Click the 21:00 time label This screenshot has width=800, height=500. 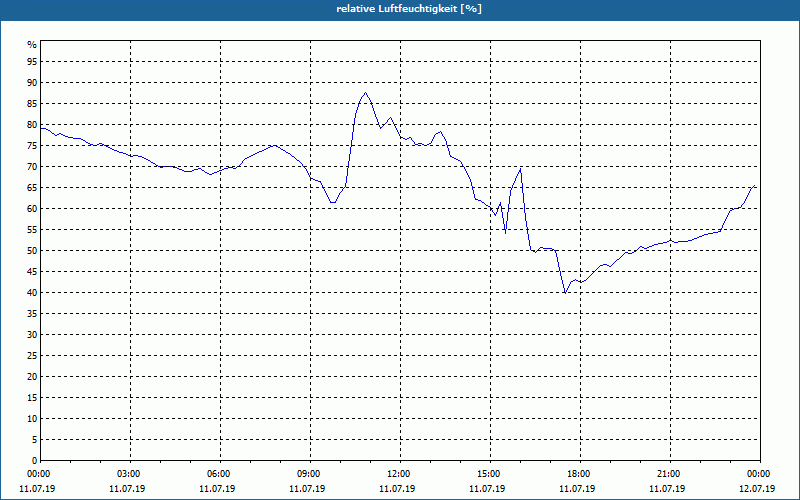(x=670, y=474)
